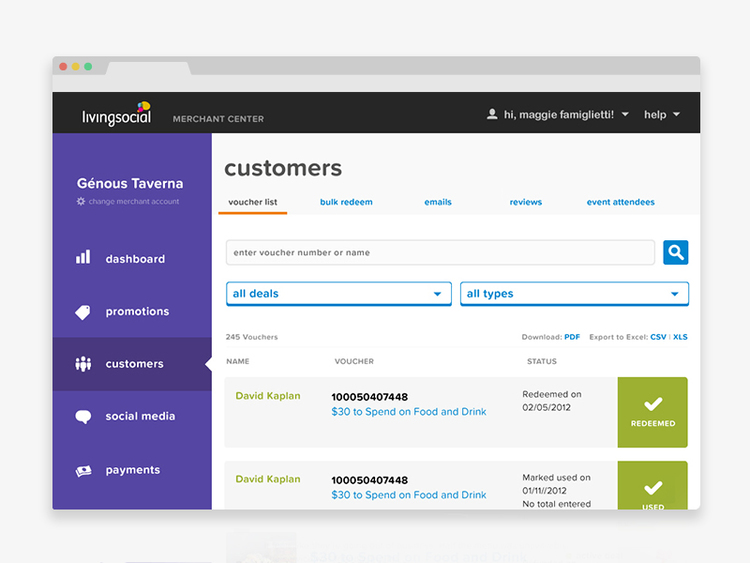Open payments in the sidebar
This screenshot has width=750, height=563.
132,470
